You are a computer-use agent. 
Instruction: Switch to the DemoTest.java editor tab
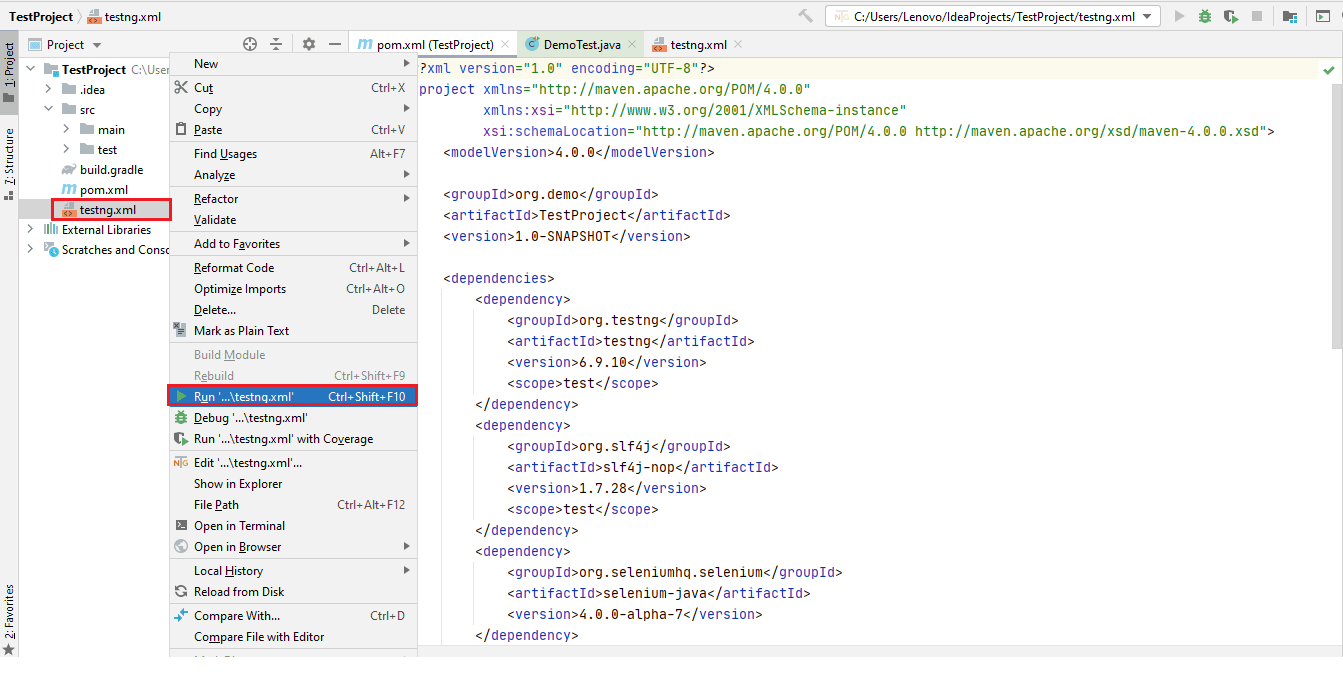coord(580,45)
